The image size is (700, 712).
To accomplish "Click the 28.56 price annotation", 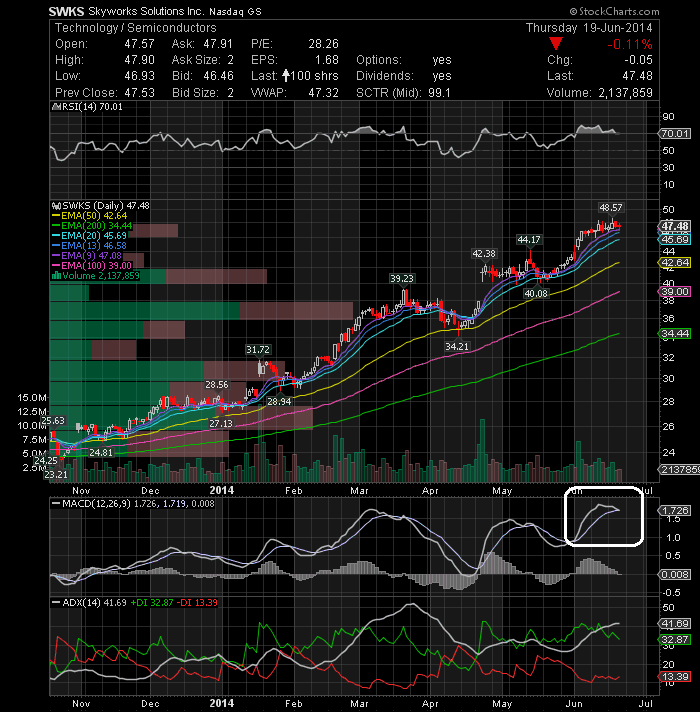I will coord(217,385).
